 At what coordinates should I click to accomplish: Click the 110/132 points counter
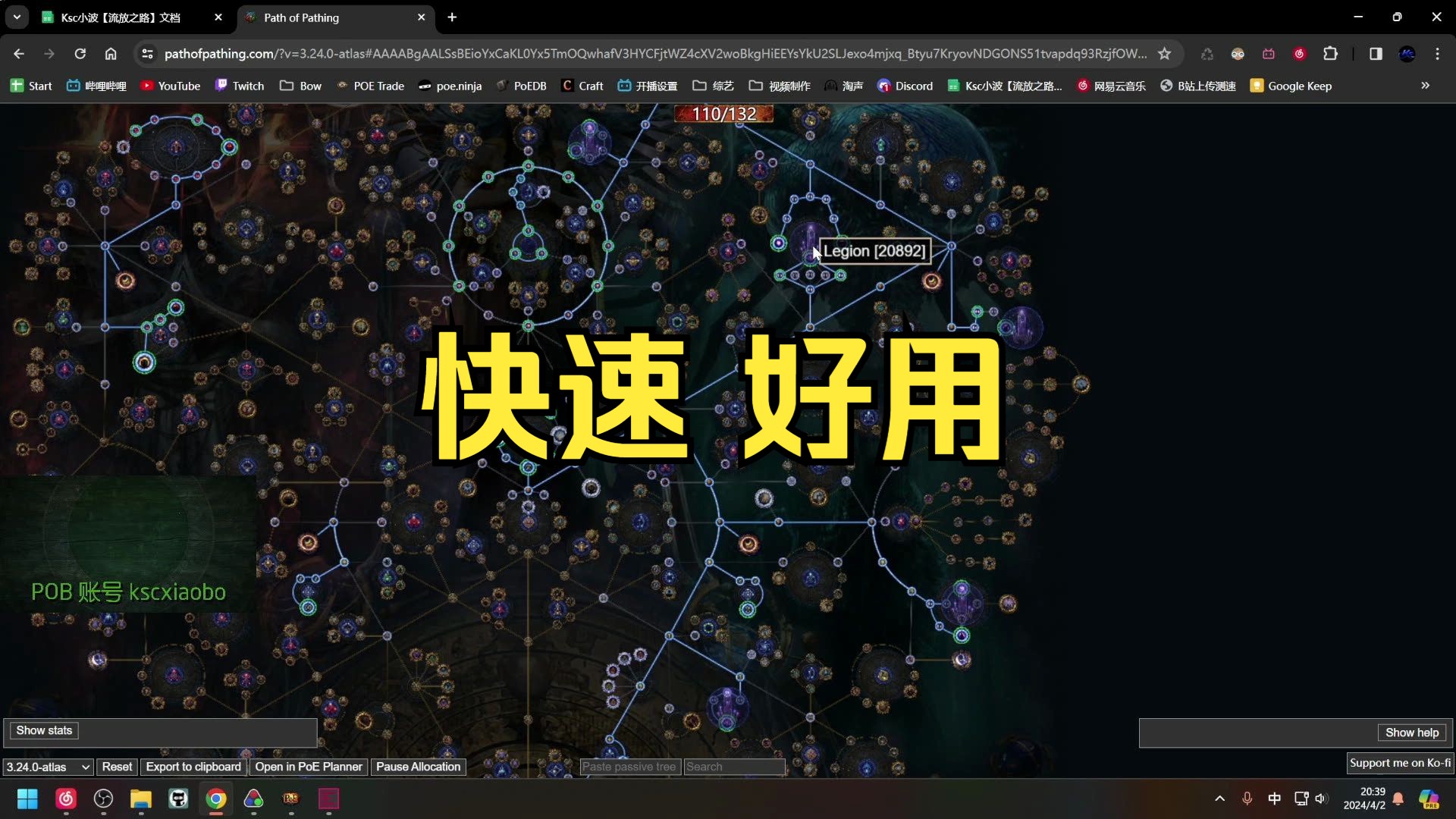[x=724, y=114]
